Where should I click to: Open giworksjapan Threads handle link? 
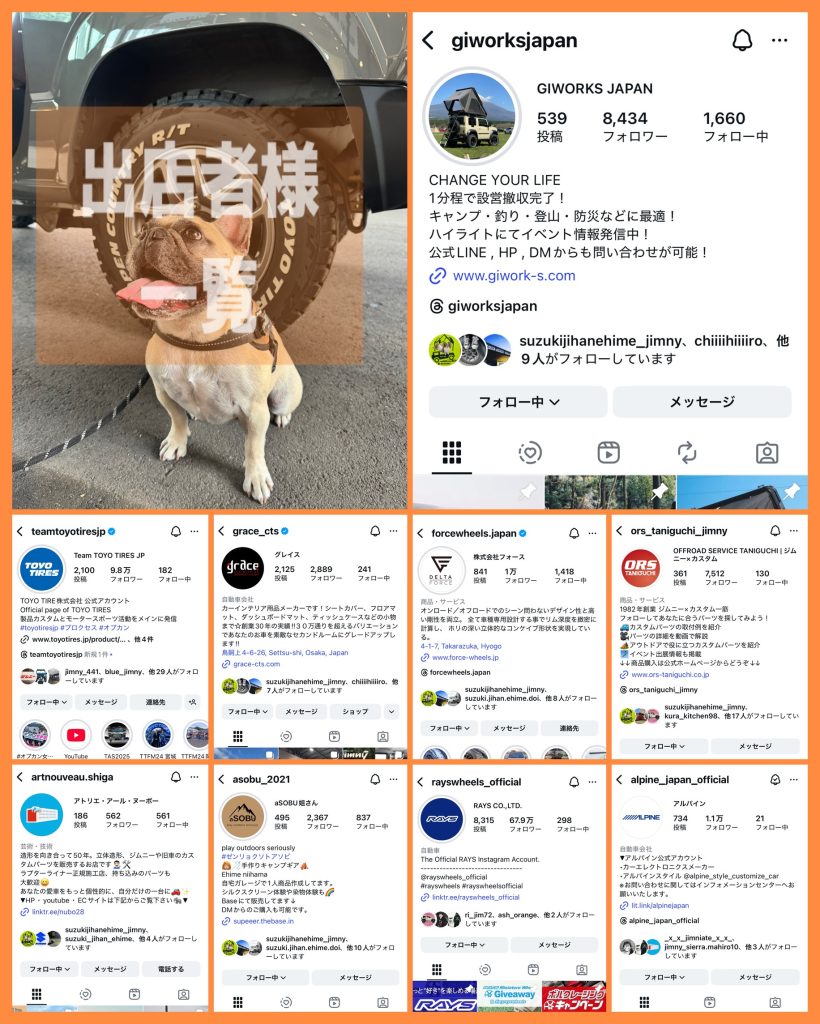click(x=492, y=306)
